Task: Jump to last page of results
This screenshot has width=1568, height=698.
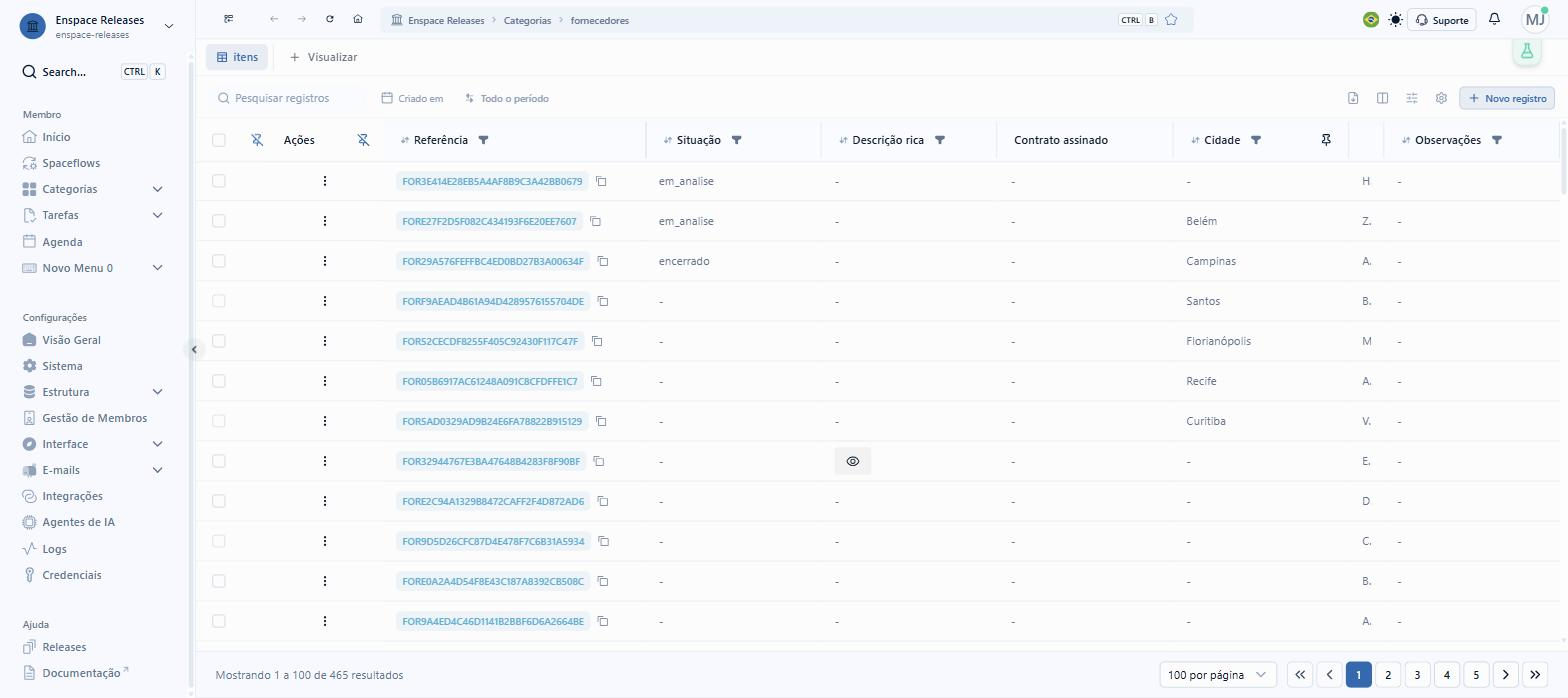Action: tap(1535, 675)
